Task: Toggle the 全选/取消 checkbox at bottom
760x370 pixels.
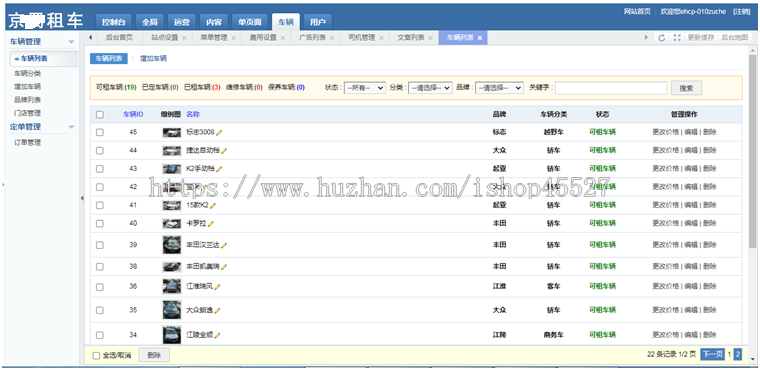Action: click(96, 355)
